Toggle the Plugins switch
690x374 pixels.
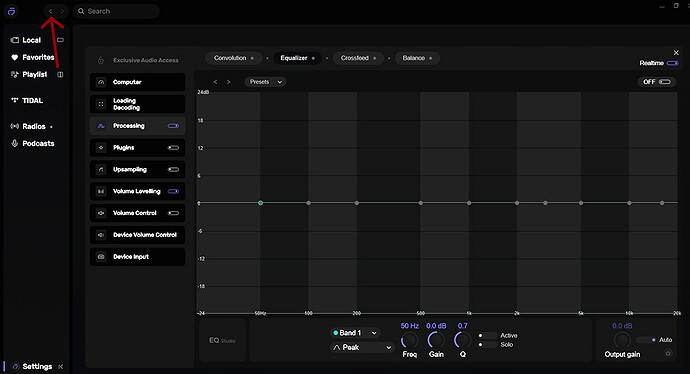tap(173, 147)
